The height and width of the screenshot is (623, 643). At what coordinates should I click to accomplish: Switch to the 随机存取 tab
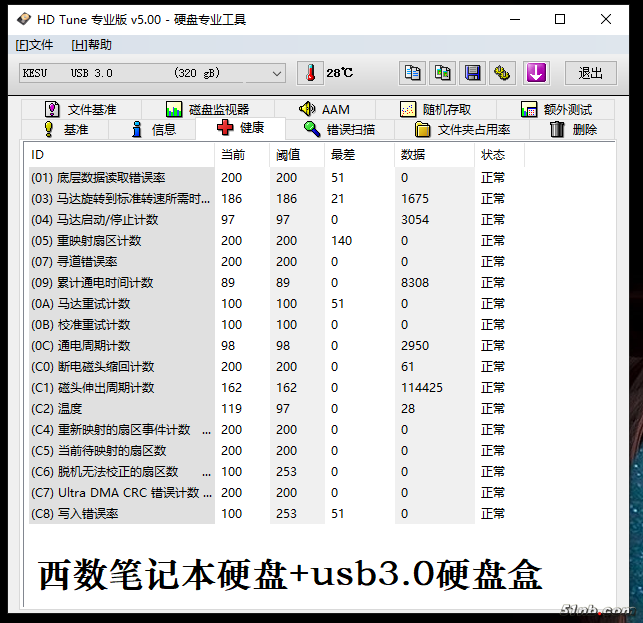436,110
